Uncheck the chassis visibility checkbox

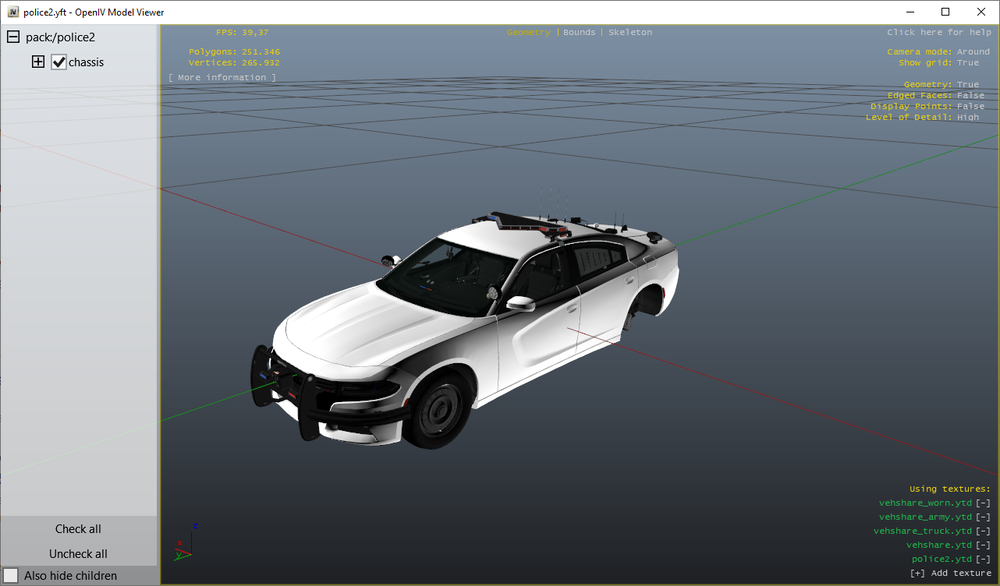pyautogui.click(x=59, y=62)
